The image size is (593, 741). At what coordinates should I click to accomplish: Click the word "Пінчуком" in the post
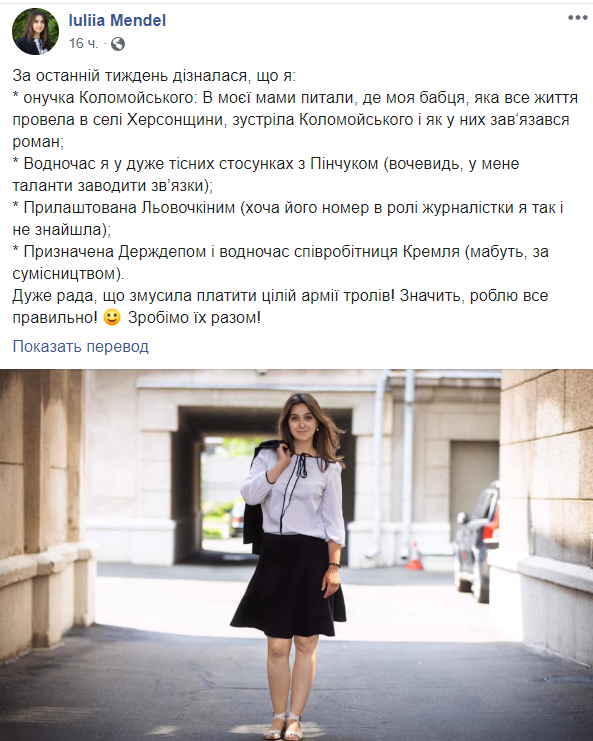point(344,164)
